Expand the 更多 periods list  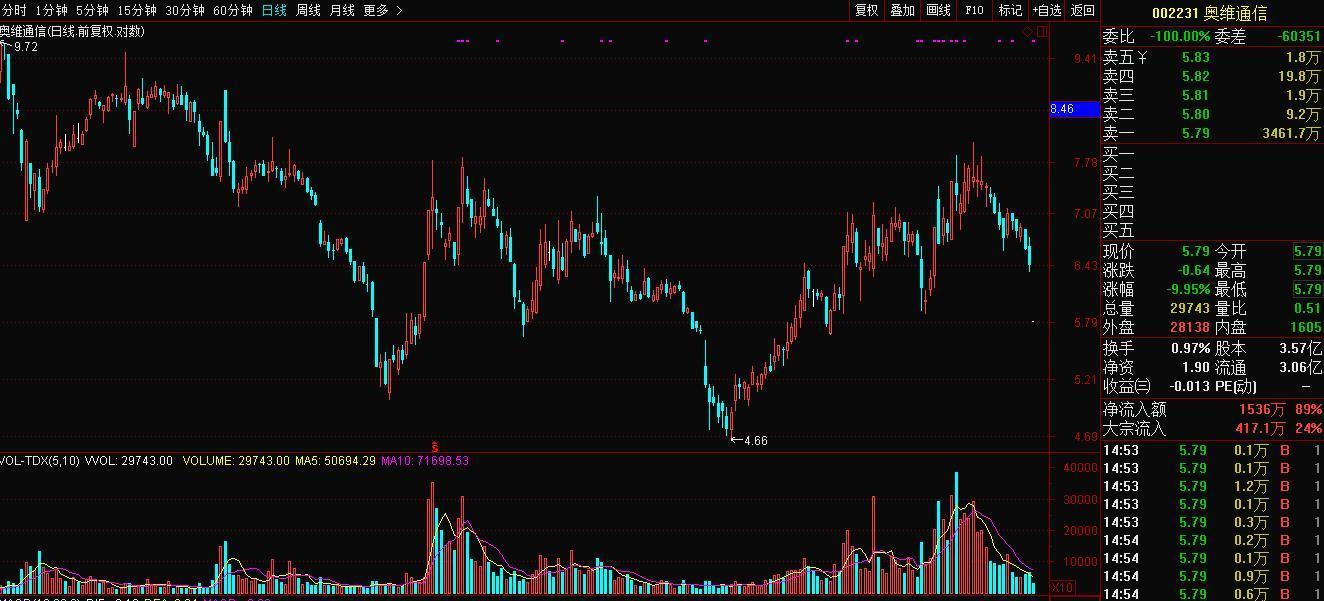[x=376, y=10]
